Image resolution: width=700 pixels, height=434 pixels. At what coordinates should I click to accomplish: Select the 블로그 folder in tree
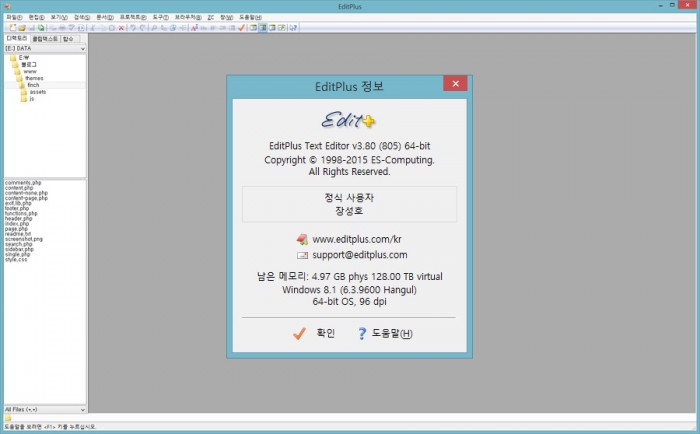29,64
